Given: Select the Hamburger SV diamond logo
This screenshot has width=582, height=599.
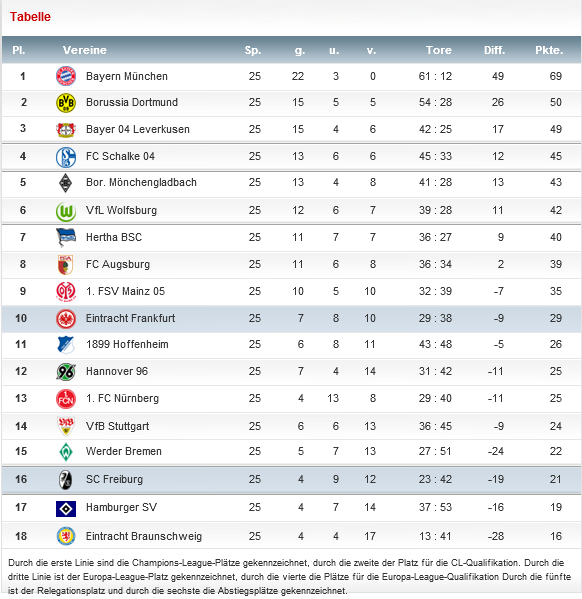Looking at the screenshot, I should [x=66, y=508].
